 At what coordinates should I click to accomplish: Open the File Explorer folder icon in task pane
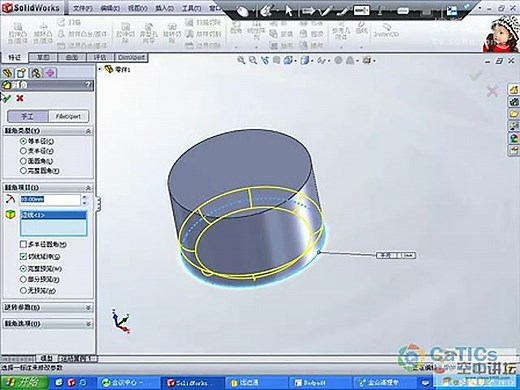(x=514, y=114)
